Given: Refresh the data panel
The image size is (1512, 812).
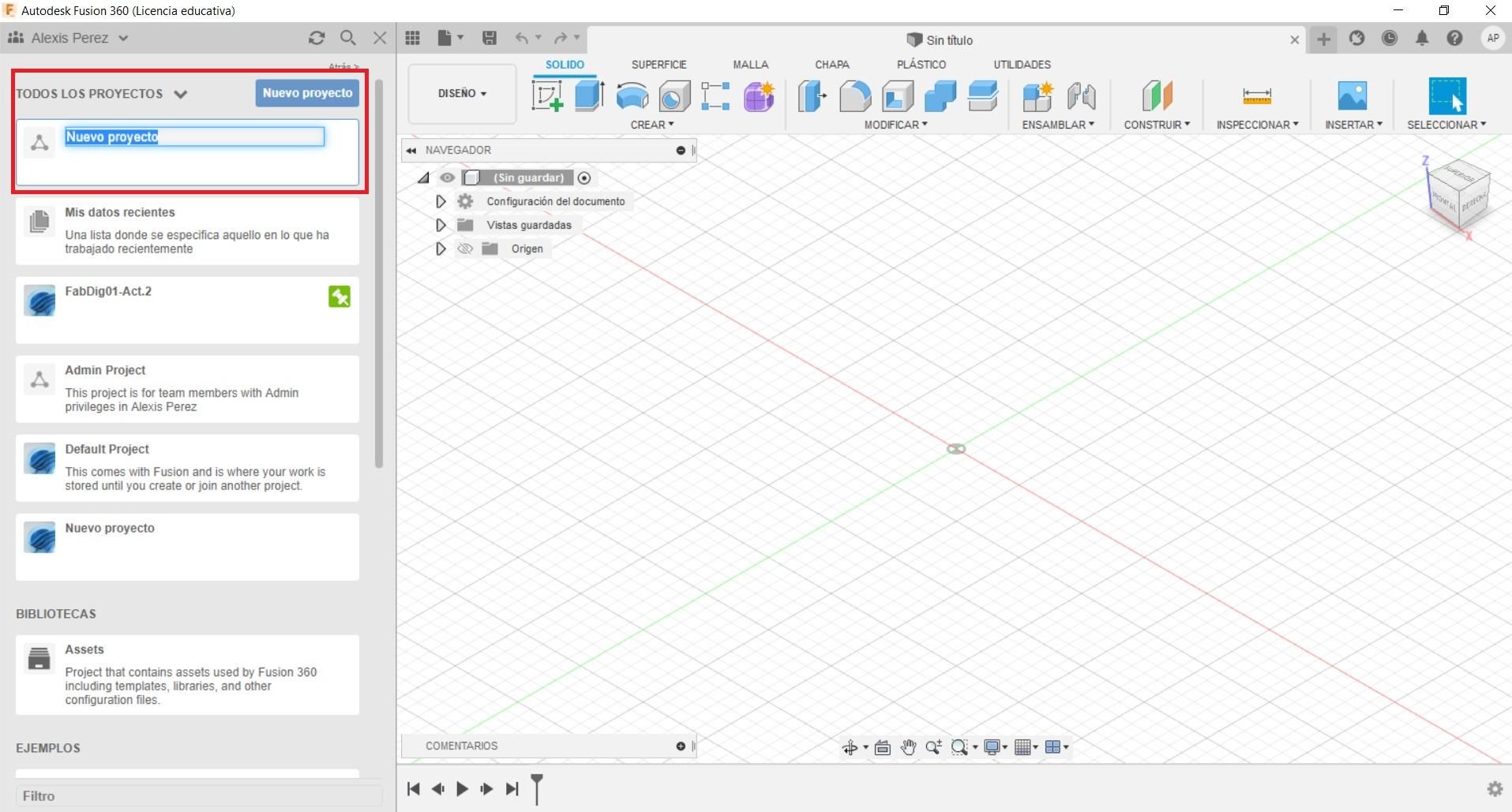Looking at the screenshot, I should (x=317, y=38).
